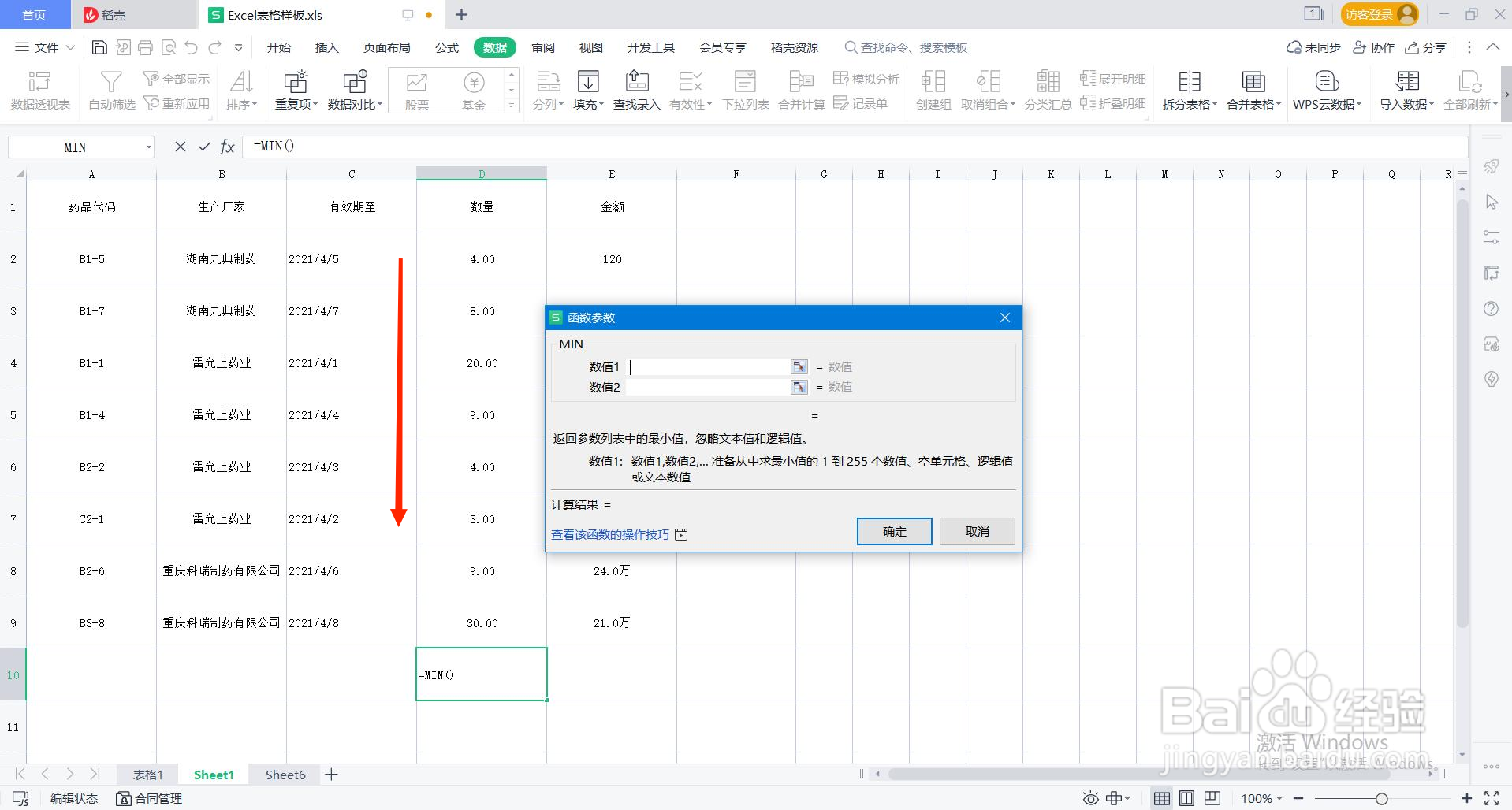Expand the 拆分表格 dropdown arrow
Viewport: 1512px width, 810px height.
click(1215, 104)
